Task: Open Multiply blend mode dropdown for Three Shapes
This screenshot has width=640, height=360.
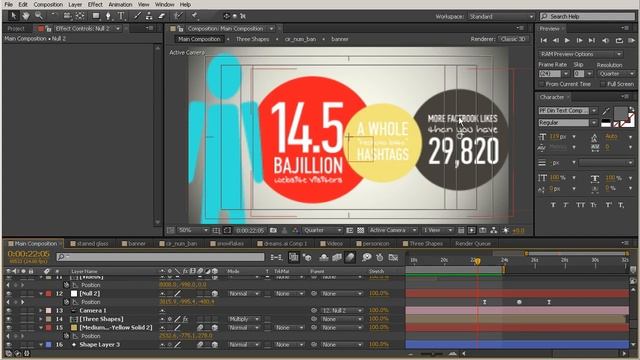Action: click(x=244, y=319)
